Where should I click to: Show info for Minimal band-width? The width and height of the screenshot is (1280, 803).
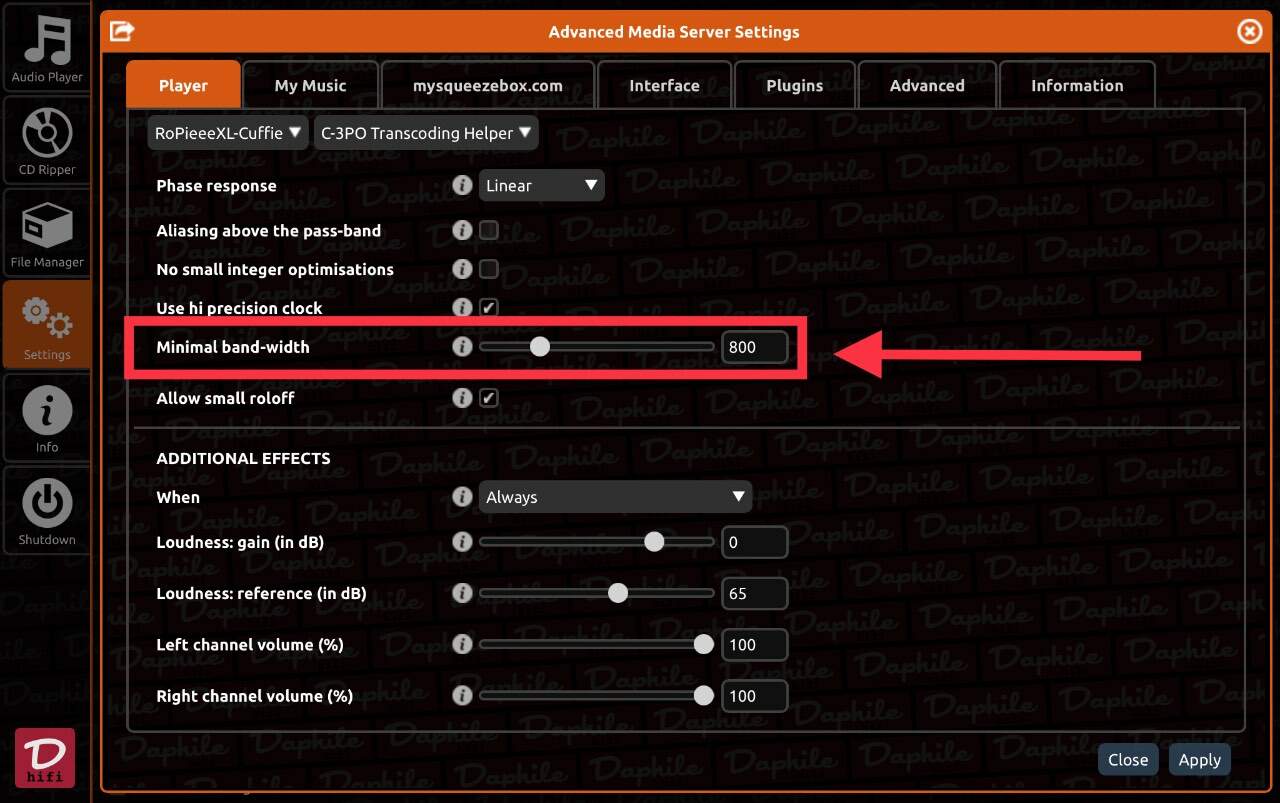[462, 347]
